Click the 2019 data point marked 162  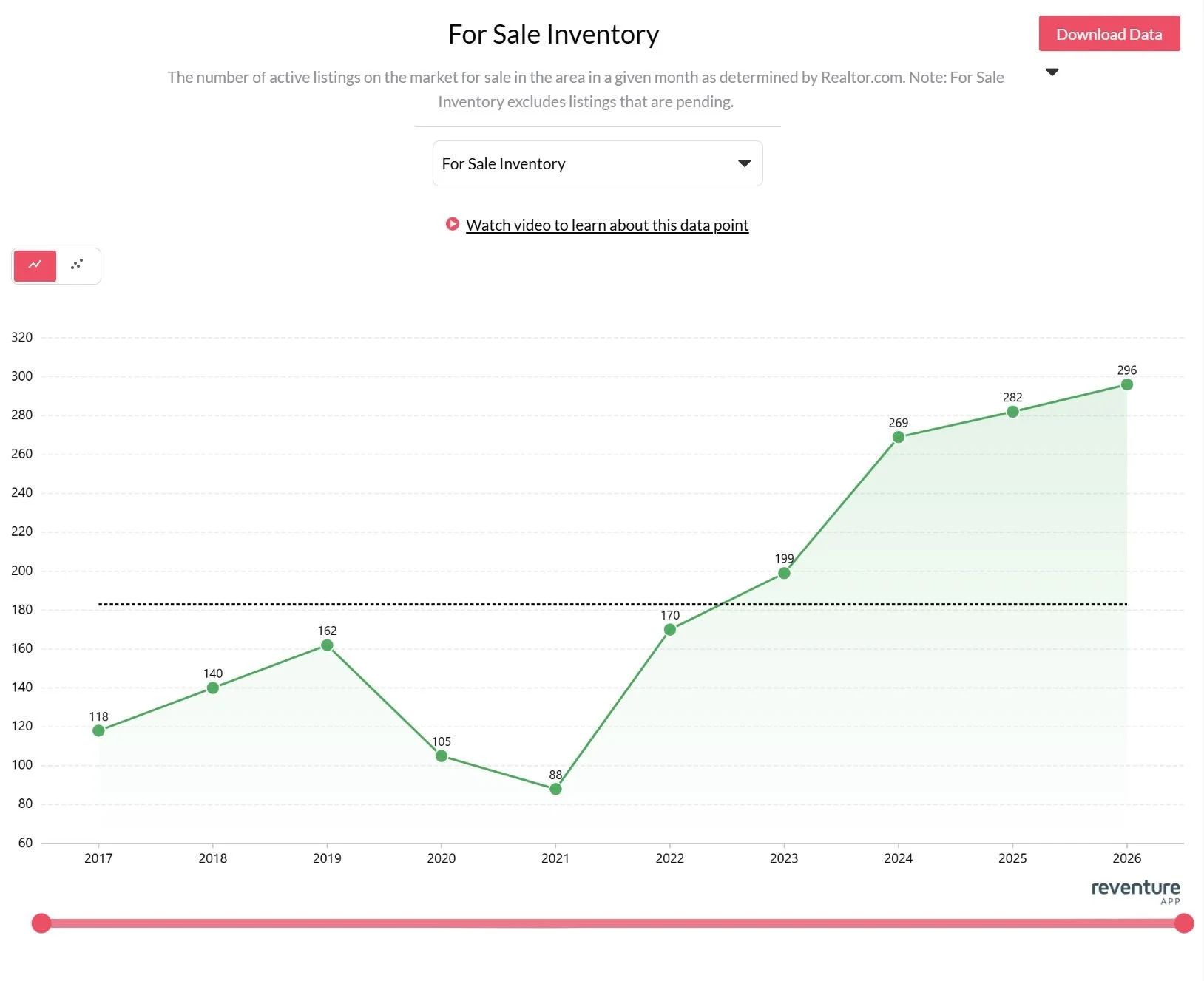click(x=327, y=645)
